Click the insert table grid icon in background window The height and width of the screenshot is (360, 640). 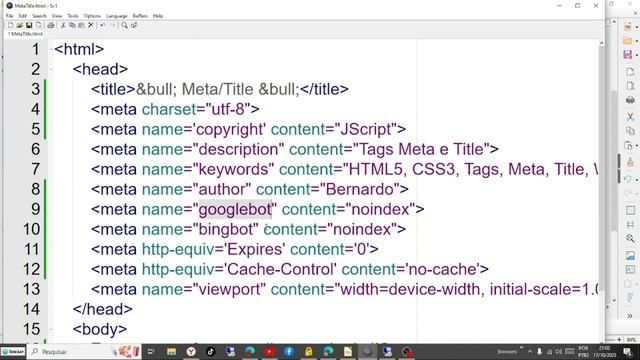pyautogui.click(x=630, y=210)
